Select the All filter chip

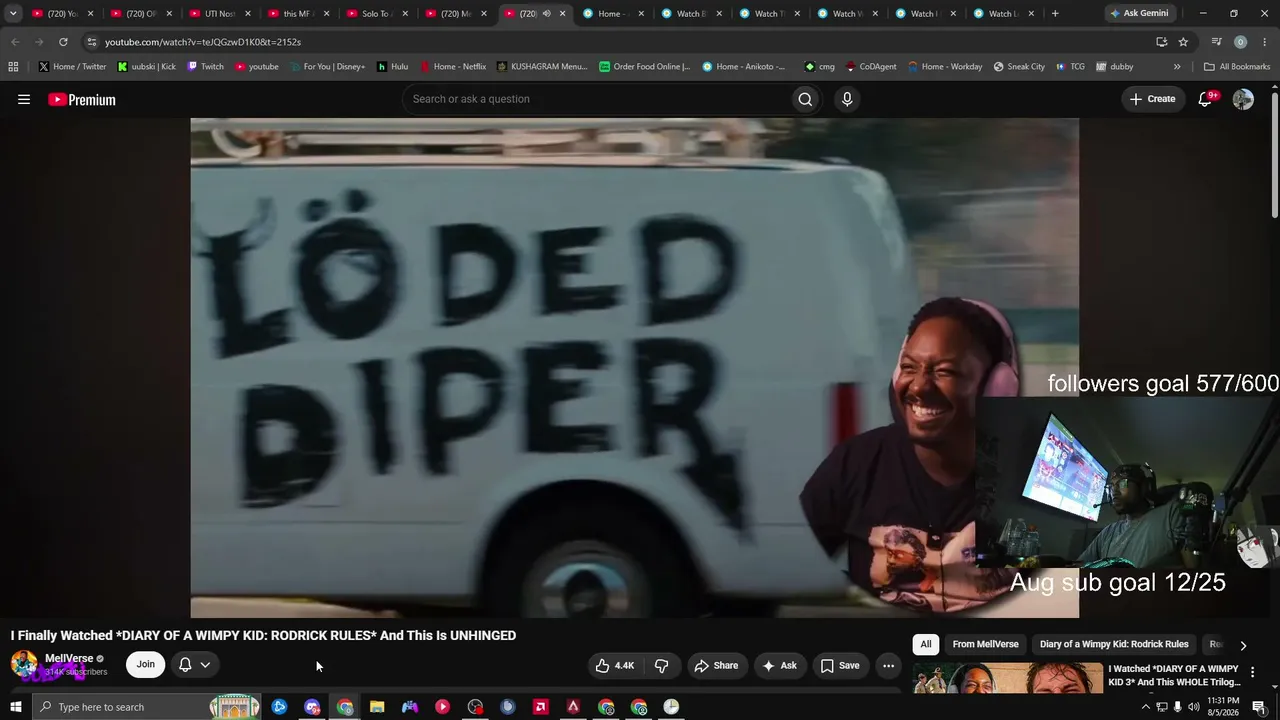(926, 644)
